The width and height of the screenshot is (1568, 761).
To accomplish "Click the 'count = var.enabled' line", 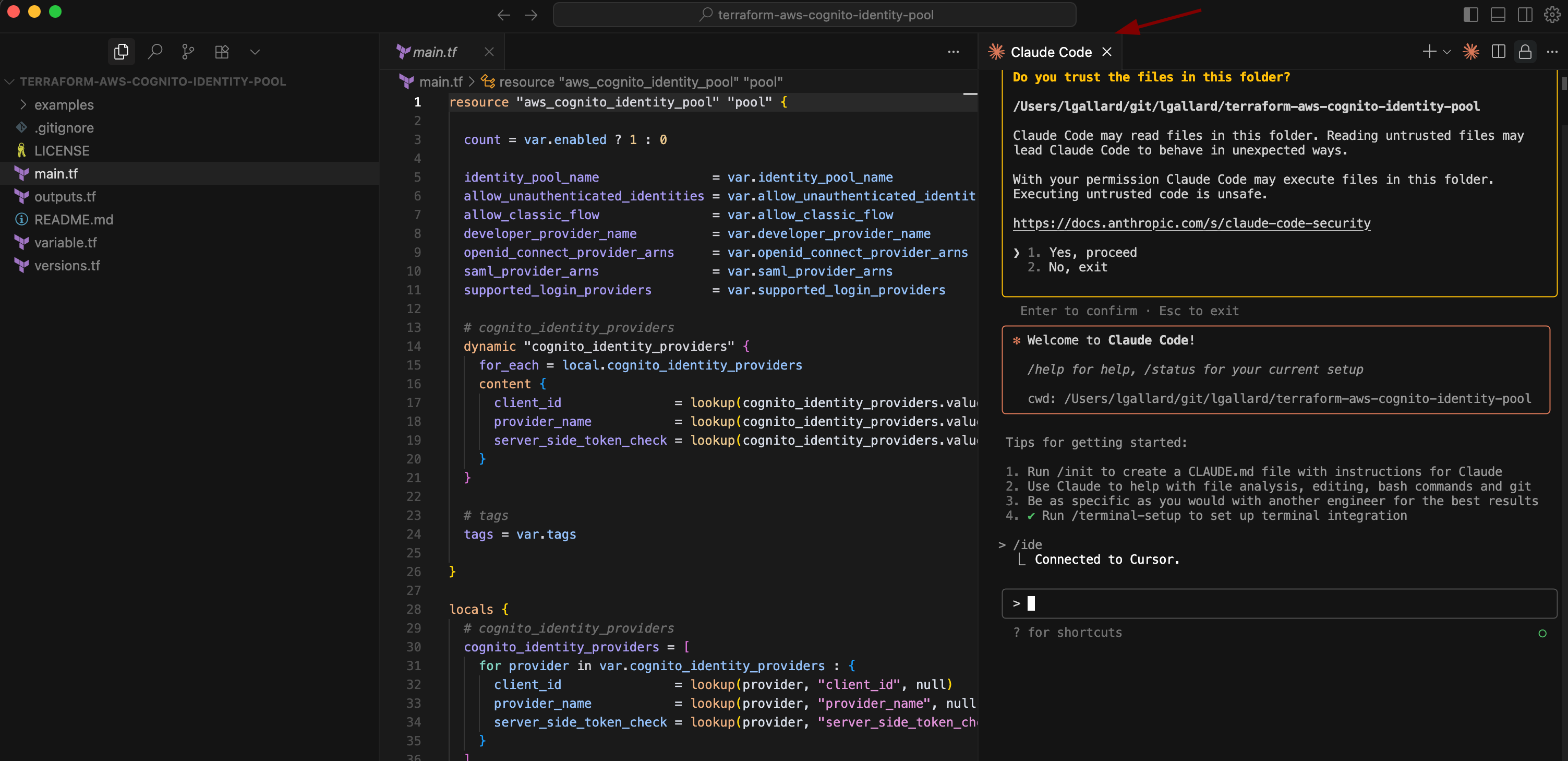I will pyautogui.click(x=565, y=139).
